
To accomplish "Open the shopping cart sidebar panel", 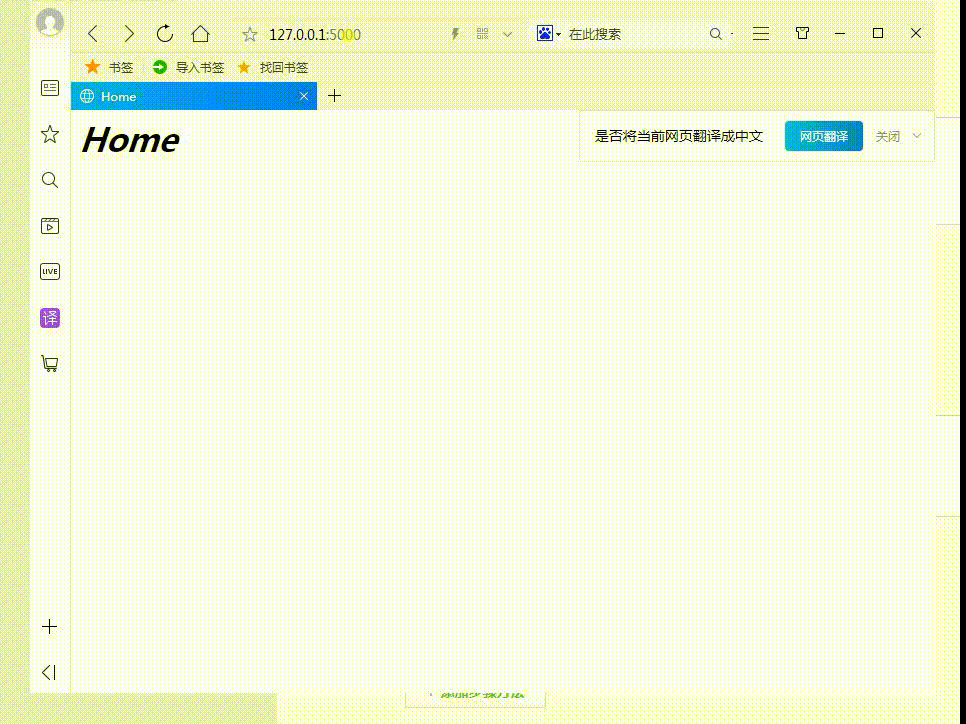I will pyautogui.click(x=50, y=363).
